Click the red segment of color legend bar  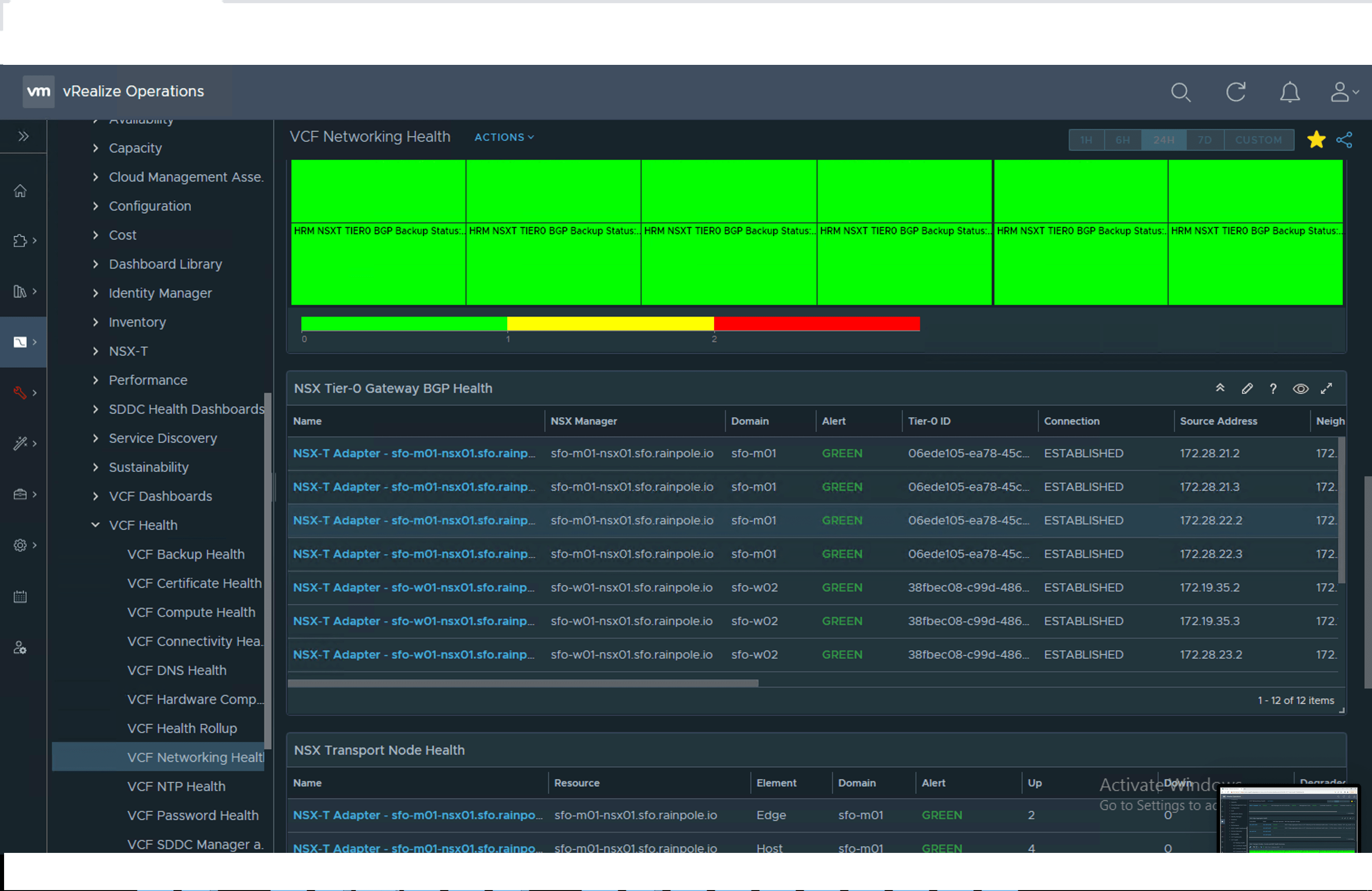point(816,324)
